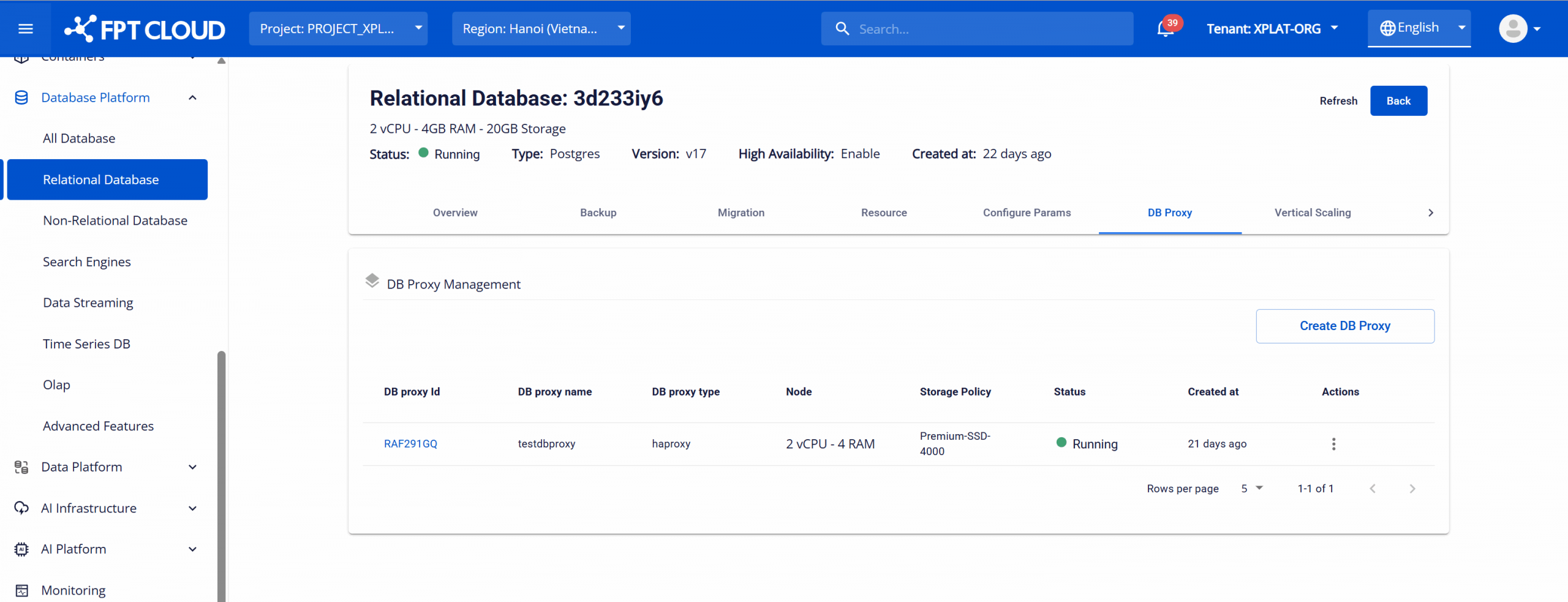Change rows per page dropdown

point(1251,489)
